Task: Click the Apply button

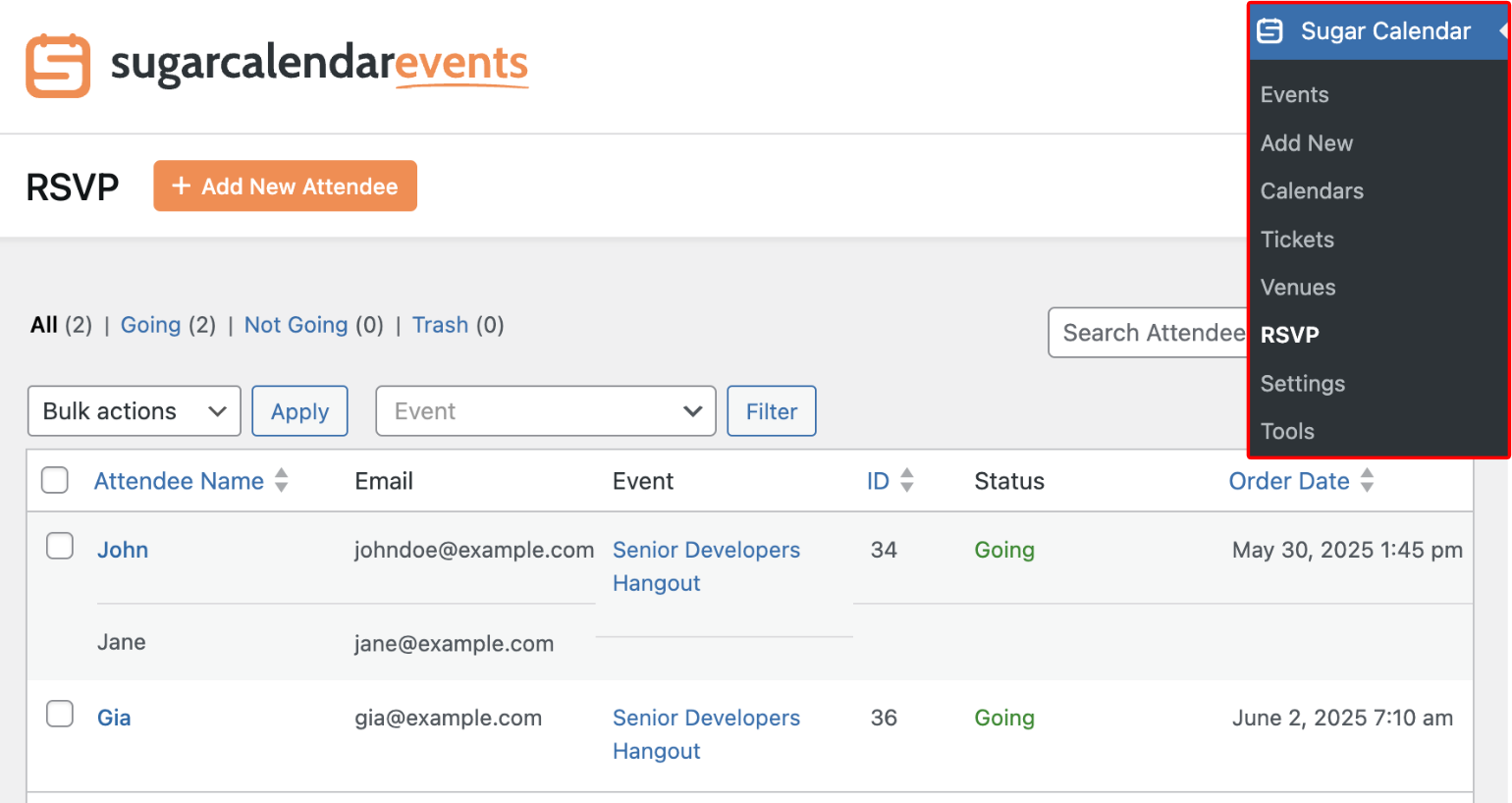Action: tap(299, 410)
